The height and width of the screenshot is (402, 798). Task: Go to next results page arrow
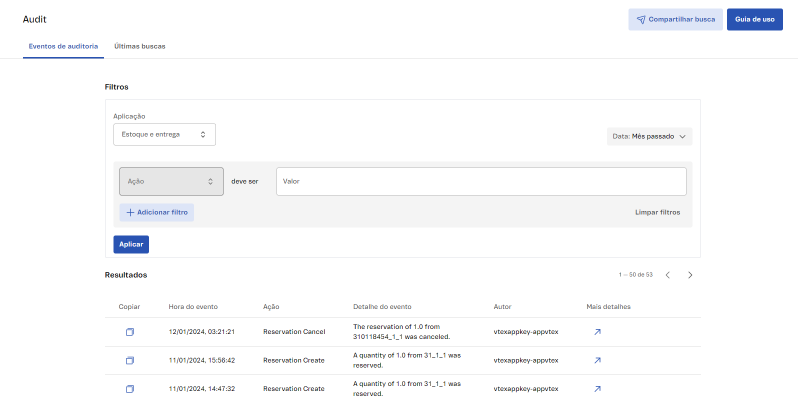point(690,274)
